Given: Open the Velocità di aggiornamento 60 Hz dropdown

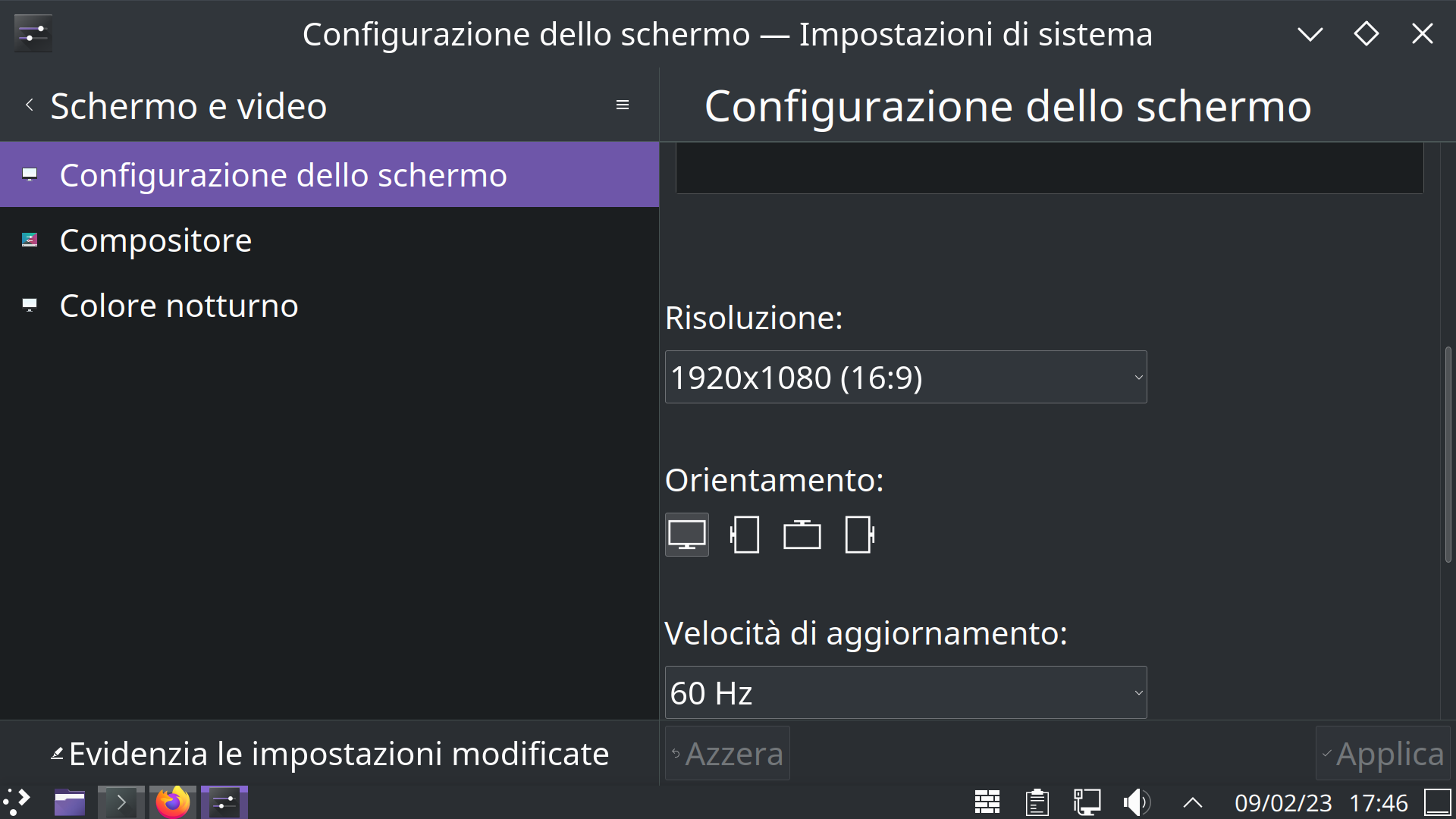Looking at the screenshot, I should [906, 692].
